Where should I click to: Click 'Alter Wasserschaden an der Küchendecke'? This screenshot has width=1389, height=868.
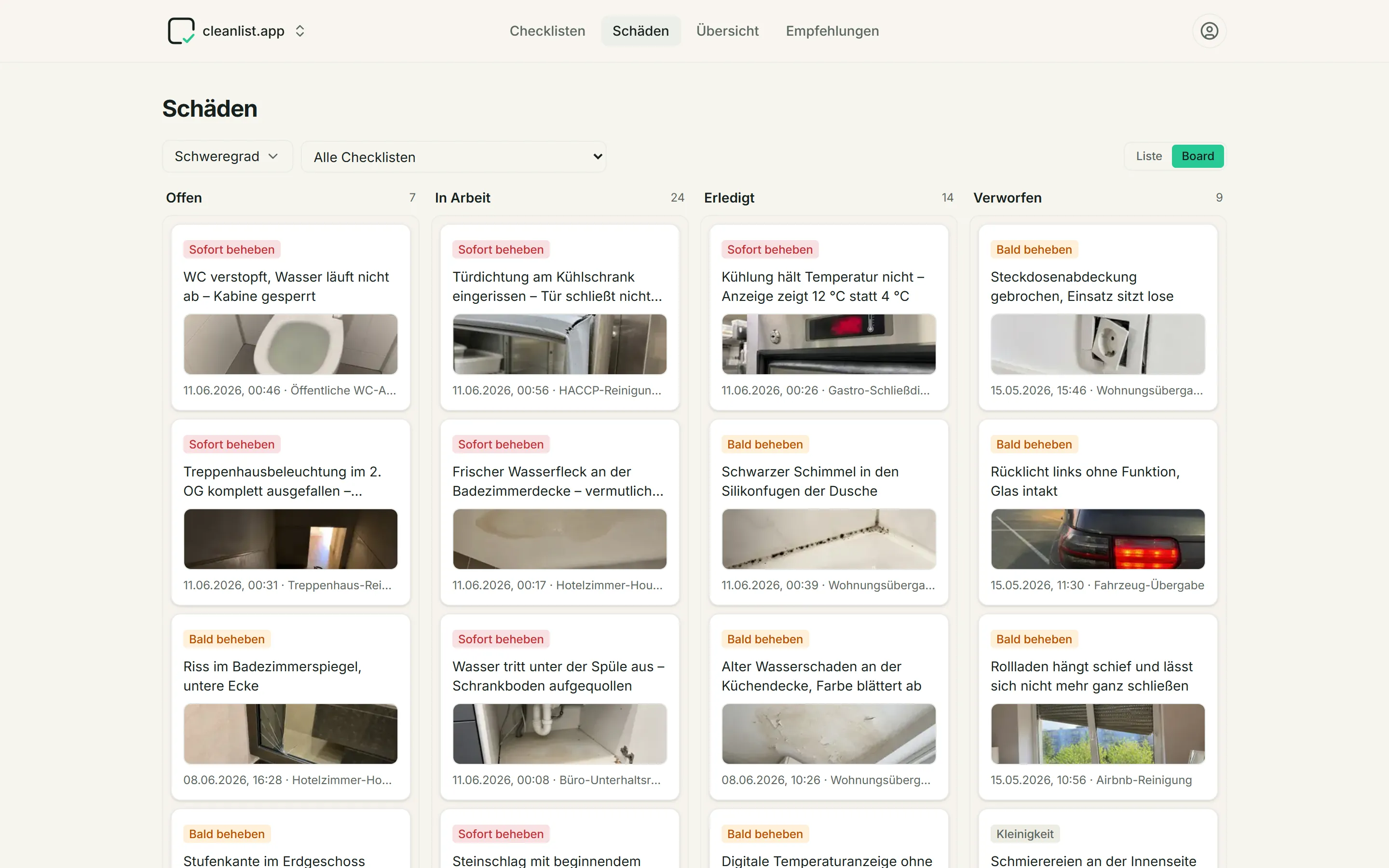tap(821, 676)
